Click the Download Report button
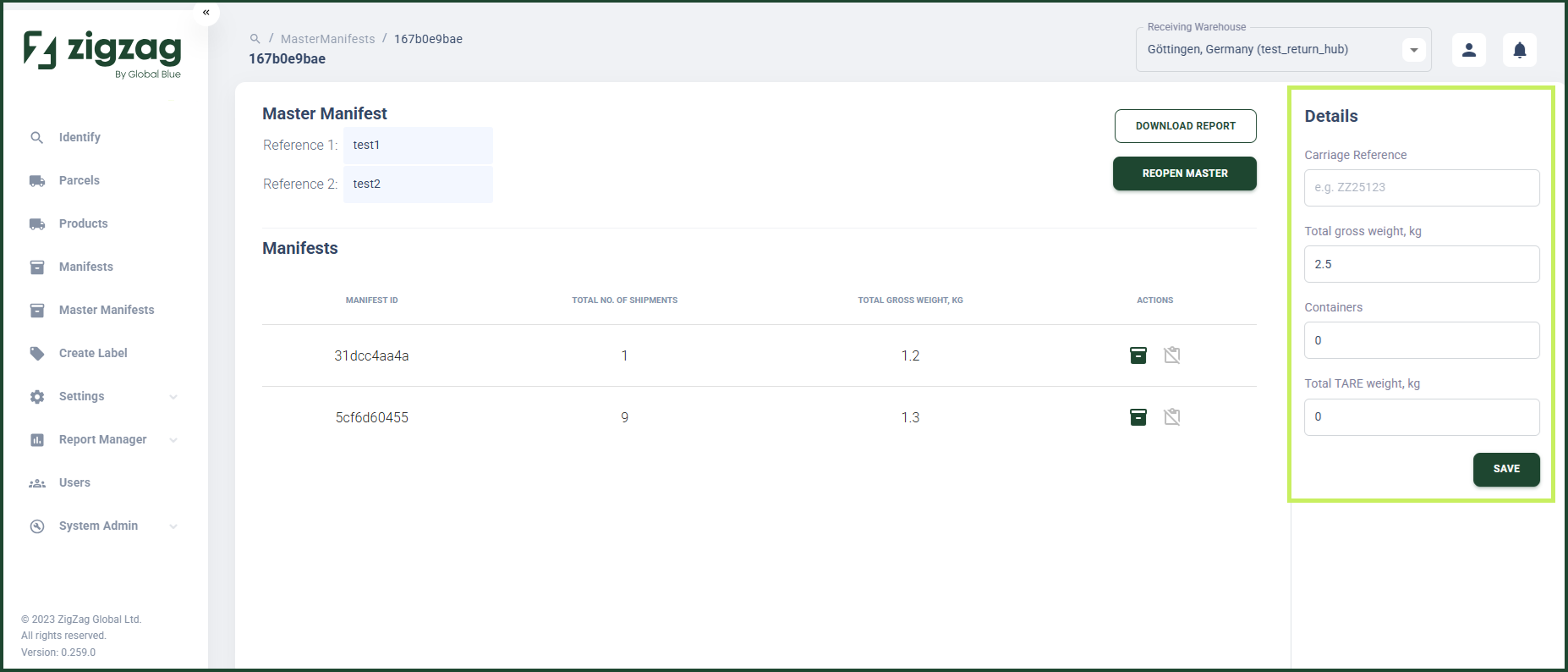1568x672 pixels. click(x=1185, y=126)
